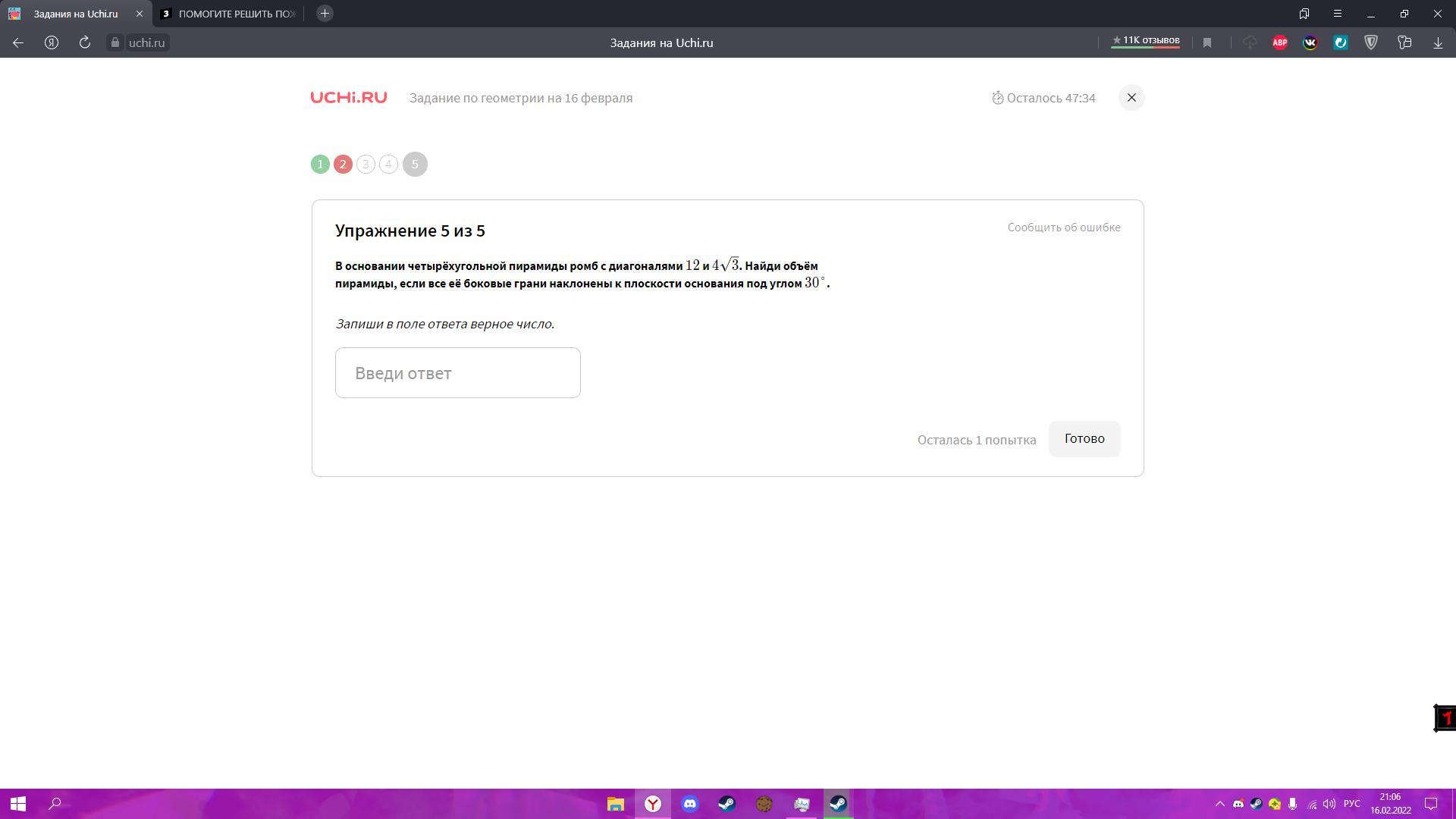Switch to ПОМОГИТЕ РЕШИТЬ tab
This screenshot has height=819, width=1456.
(227, 14)
